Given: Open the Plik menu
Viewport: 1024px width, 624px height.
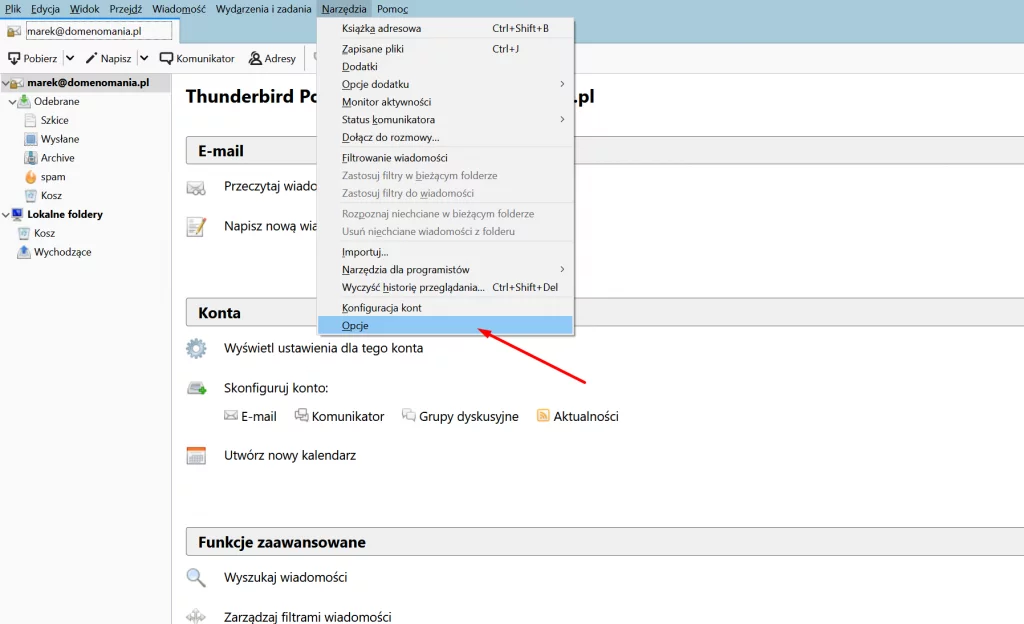Looking at the screenshot, I should click(12, 9).
